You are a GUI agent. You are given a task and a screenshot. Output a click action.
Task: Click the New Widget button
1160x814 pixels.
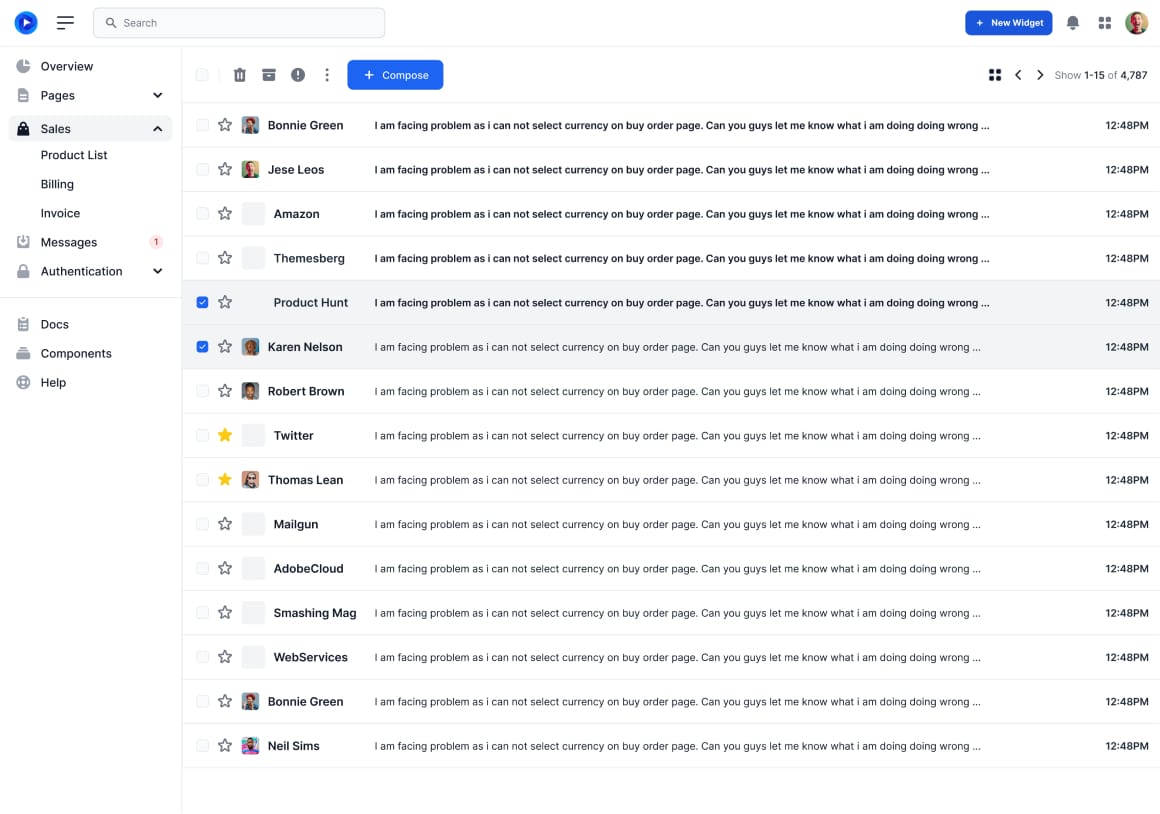coord(1008,23)
